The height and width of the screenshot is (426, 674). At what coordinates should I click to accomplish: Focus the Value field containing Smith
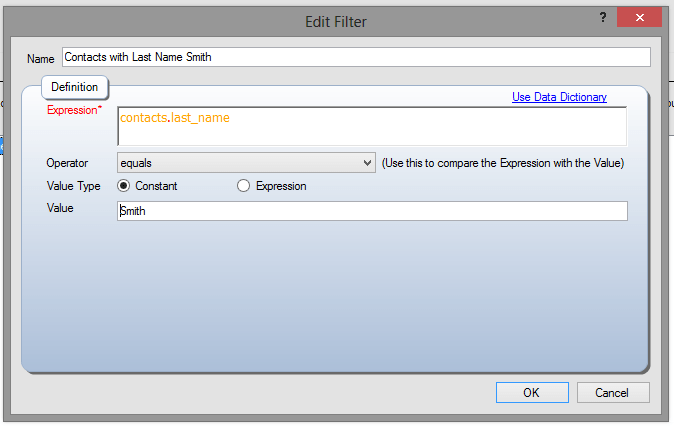pos(371,211)
